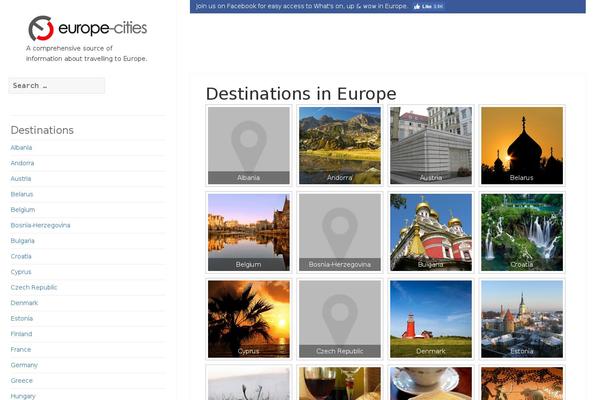600x400 pixels.
Task: Navigate to Finland sidebar link
Action: [21, 334]
